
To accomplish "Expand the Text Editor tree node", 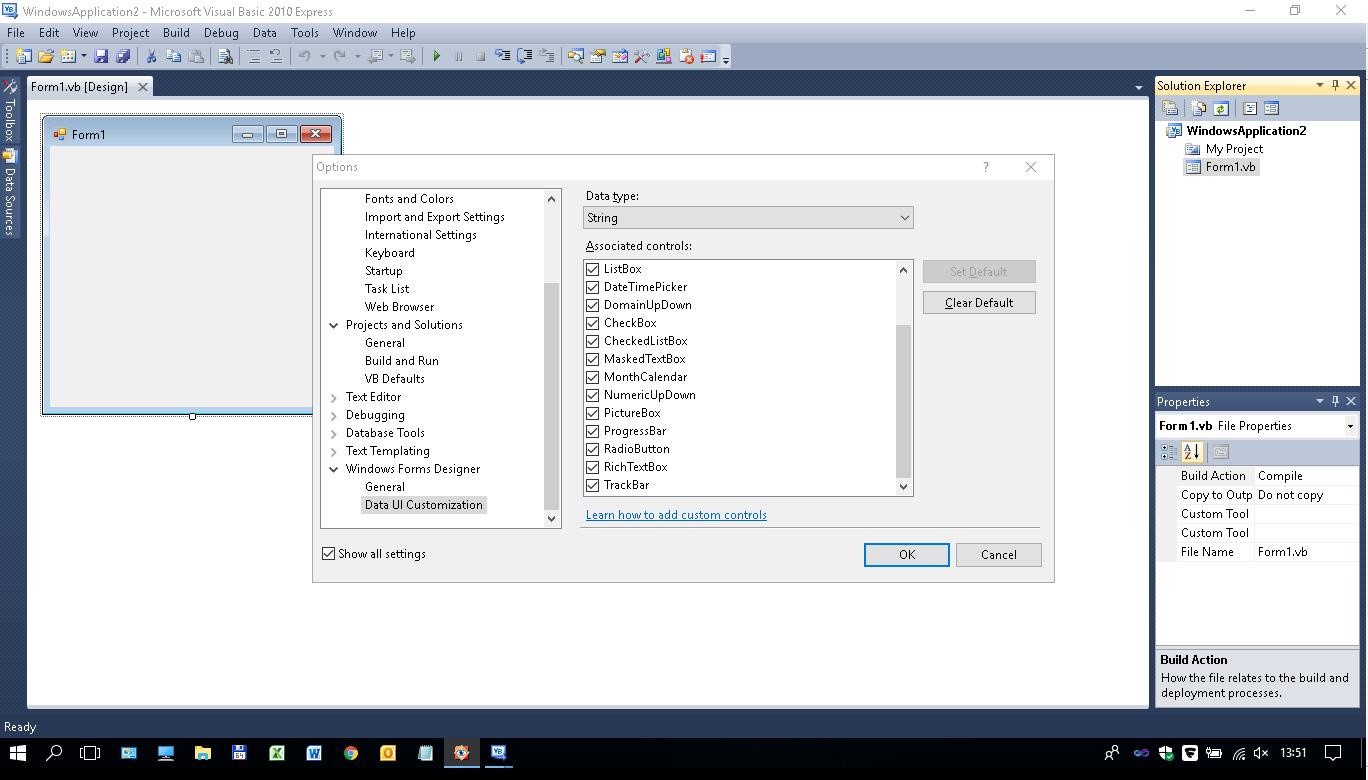I will point(334,397).
